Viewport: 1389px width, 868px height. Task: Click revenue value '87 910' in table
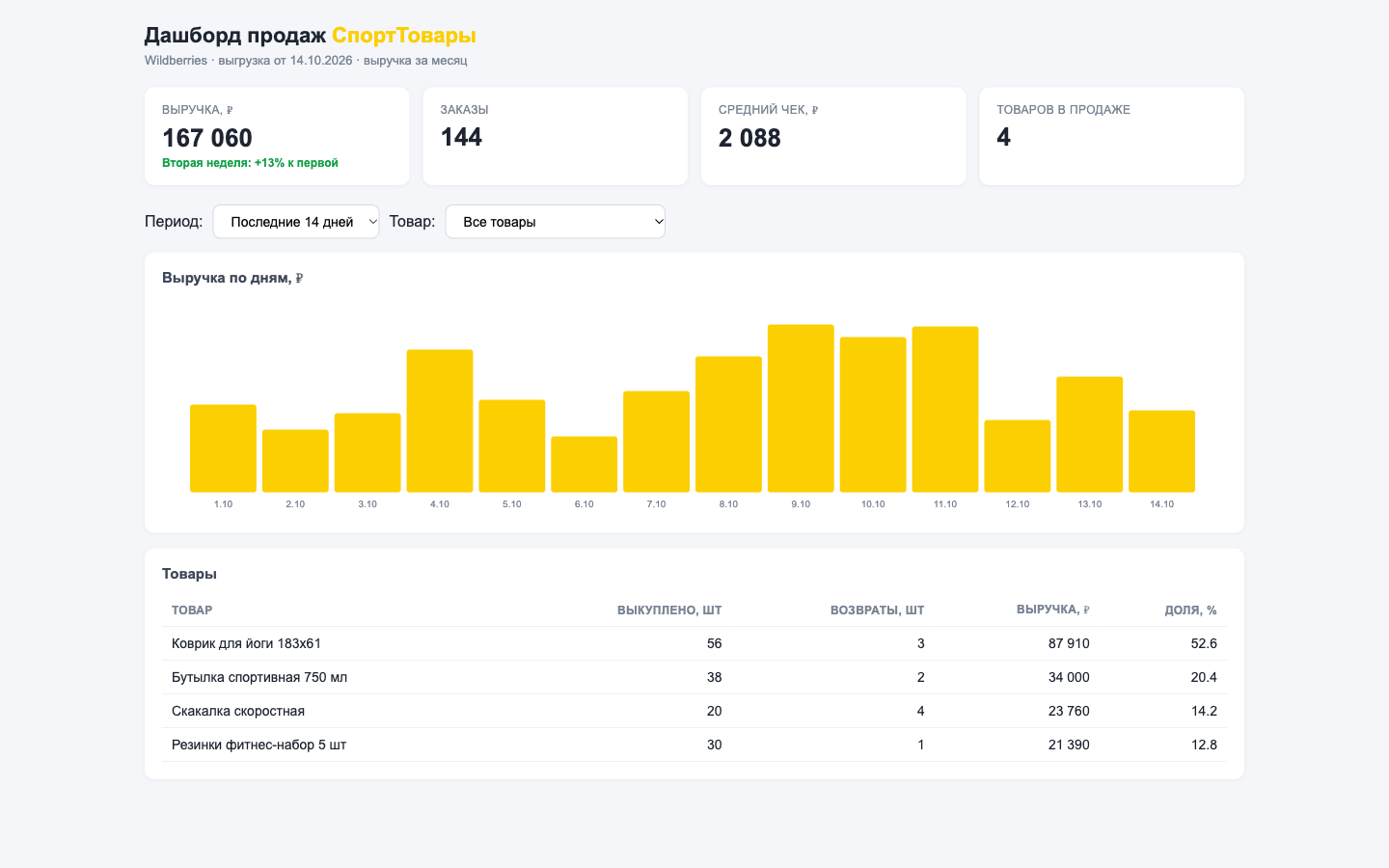(x=1069, y=643)
